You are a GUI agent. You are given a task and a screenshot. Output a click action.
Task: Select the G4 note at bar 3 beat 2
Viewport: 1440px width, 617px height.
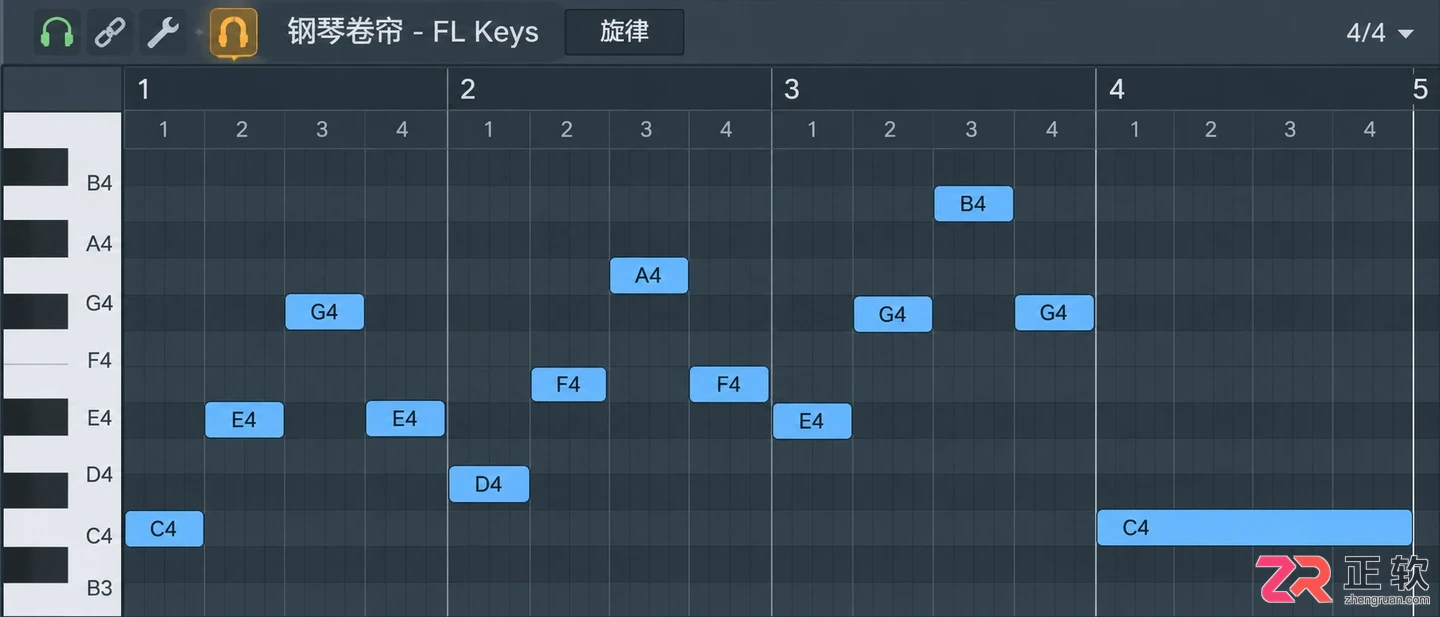[893, 314]
